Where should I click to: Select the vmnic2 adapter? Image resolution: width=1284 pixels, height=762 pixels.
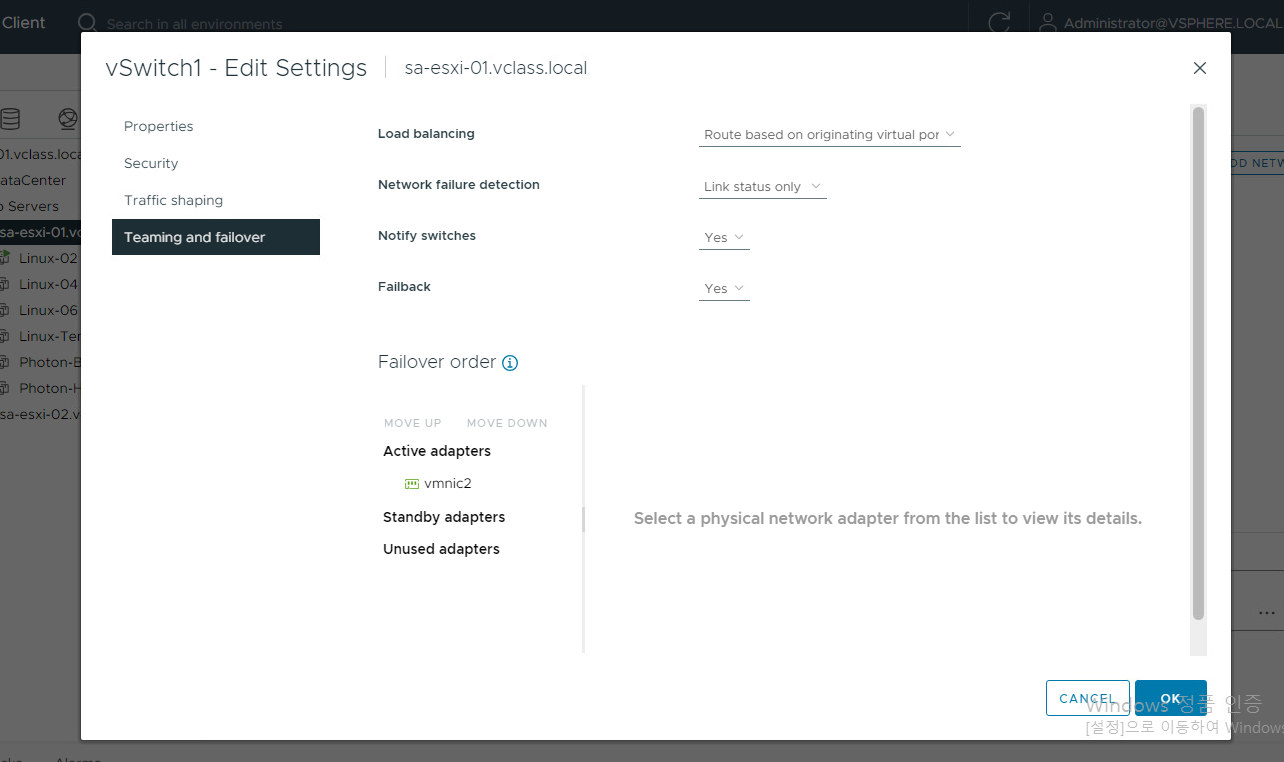click(448, 483)
